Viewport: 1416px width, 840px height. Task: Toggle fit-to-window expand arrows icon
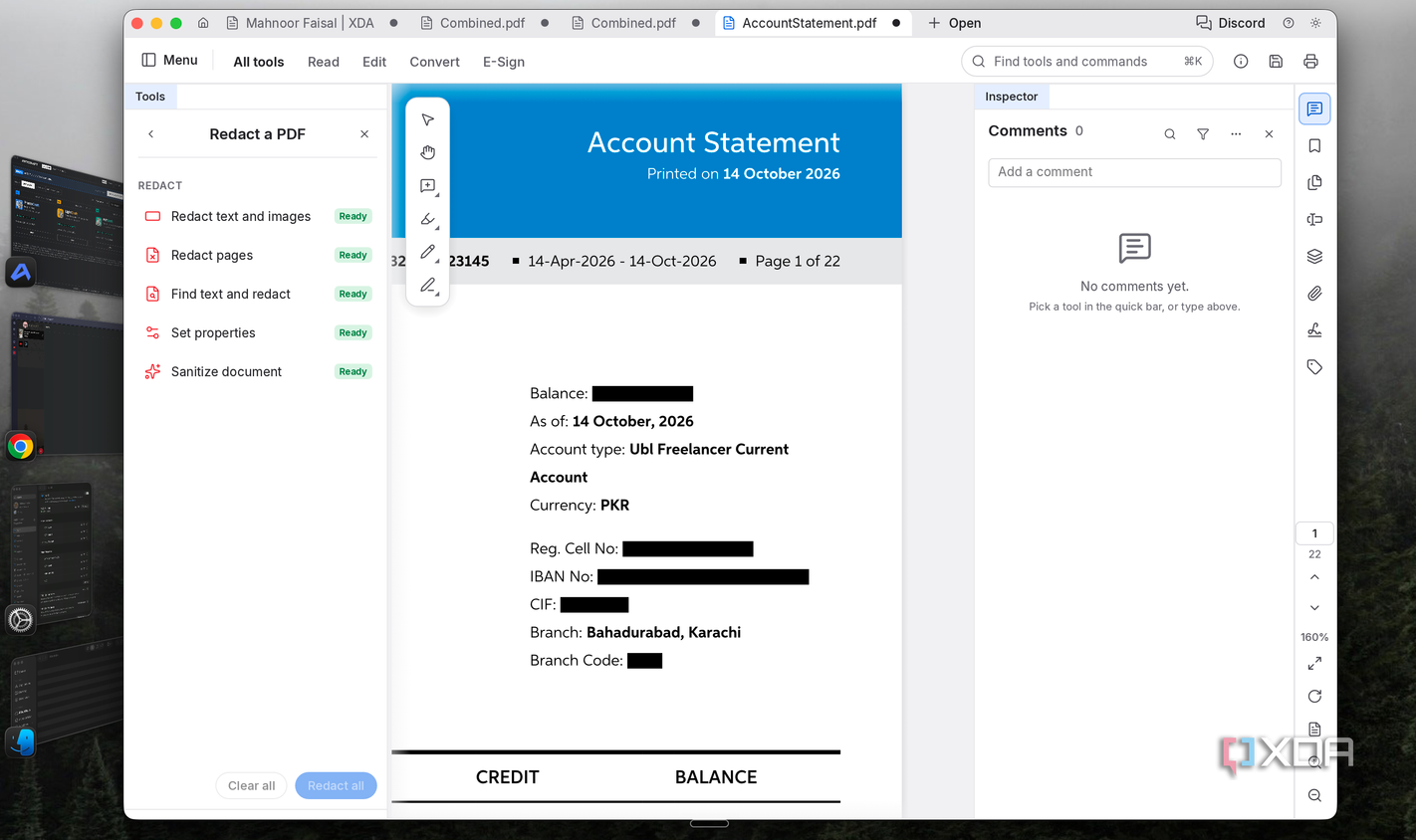(x=1314, y=663)
